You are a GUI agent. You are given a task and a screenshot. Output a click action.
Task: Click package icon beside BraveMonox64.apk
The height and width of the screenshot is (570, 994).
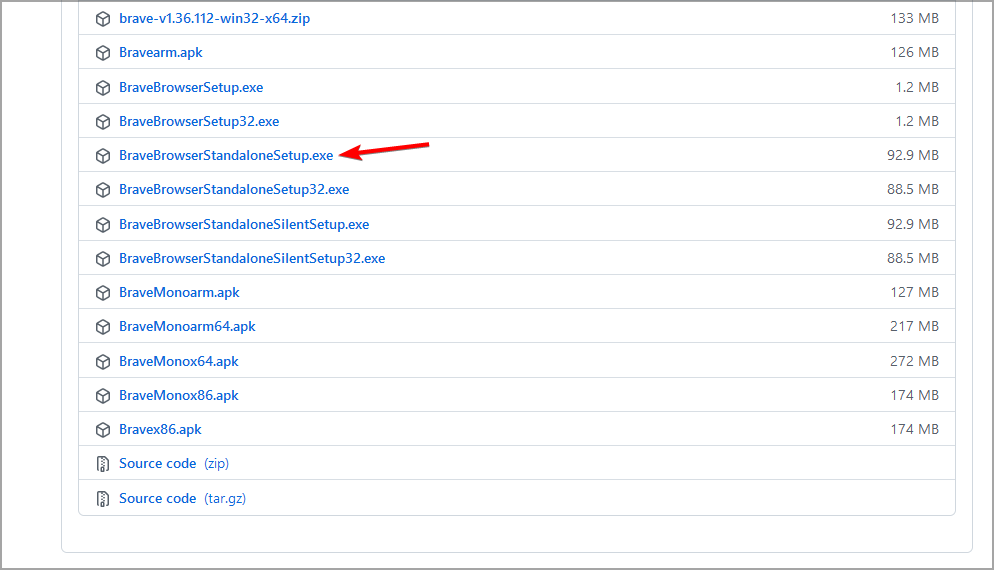pos(103,362)
